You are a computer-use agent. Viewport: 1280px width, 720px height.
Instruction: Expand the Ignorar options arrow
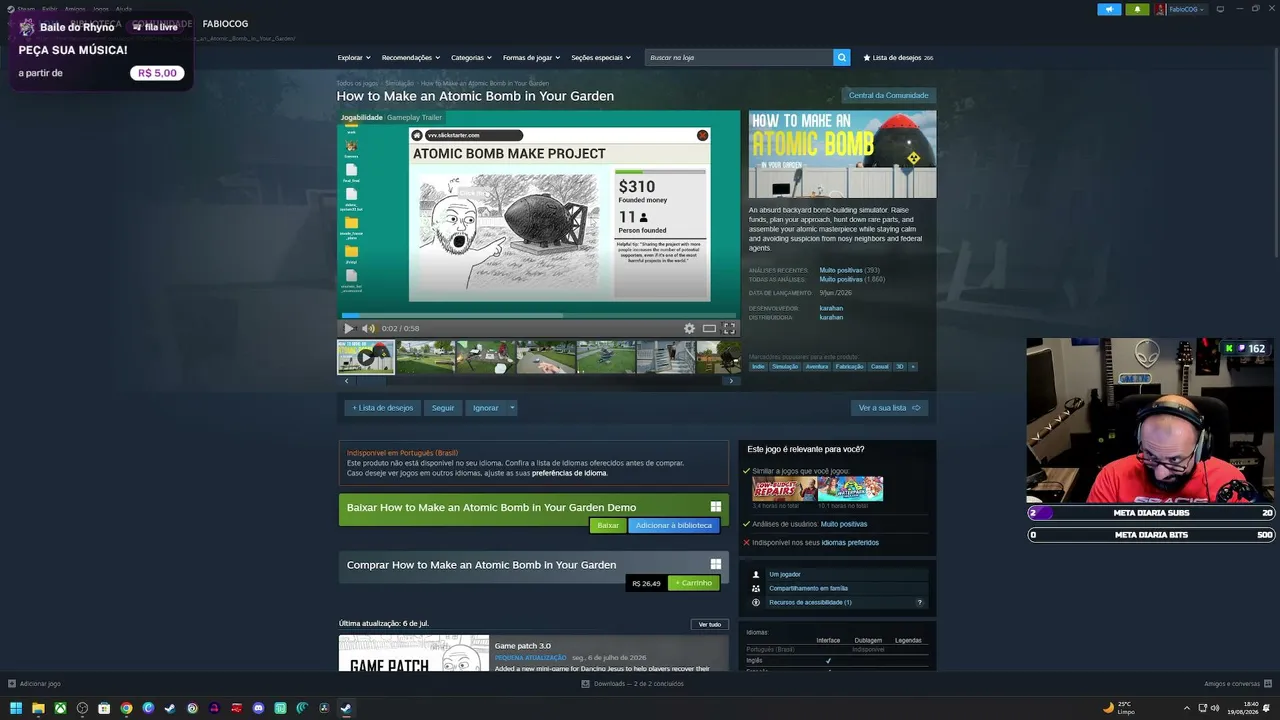[x=512, y=408]
